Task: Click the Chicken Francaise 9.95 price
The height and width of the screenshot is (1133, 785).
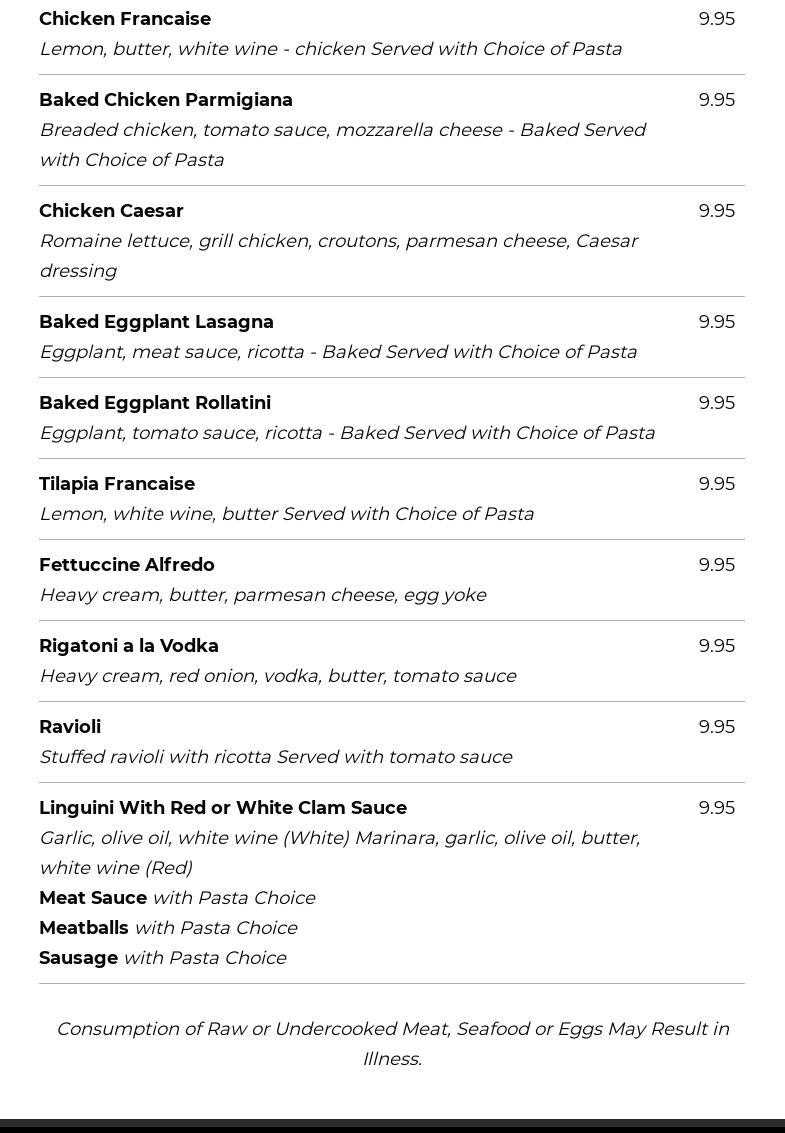Action: (716, 19)
